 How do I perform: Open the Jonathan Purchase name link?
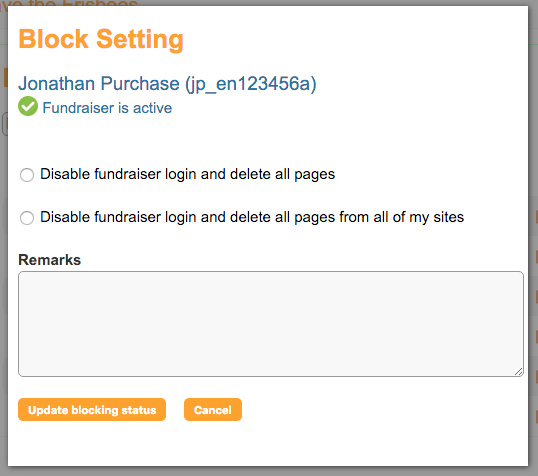[99, 83]
